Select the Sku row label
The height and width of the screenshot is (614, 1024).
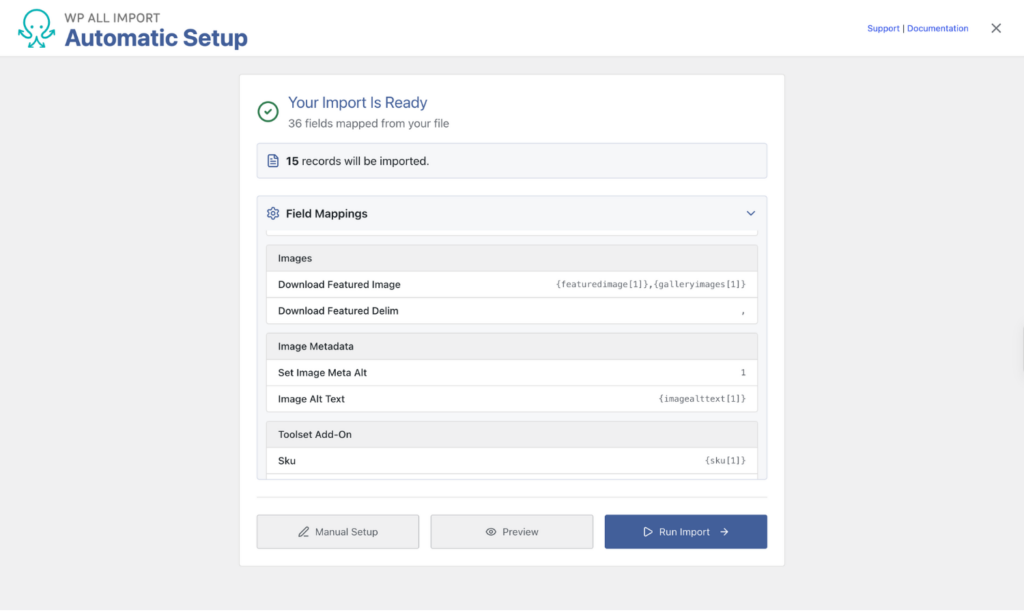tap(287, 460)
